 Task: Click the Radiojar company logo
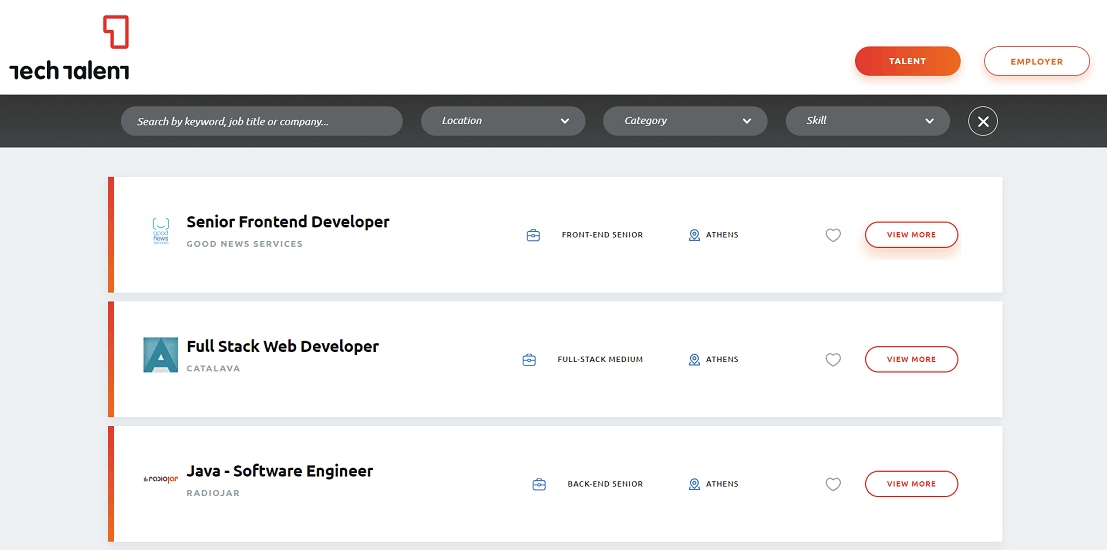point(160,479)
